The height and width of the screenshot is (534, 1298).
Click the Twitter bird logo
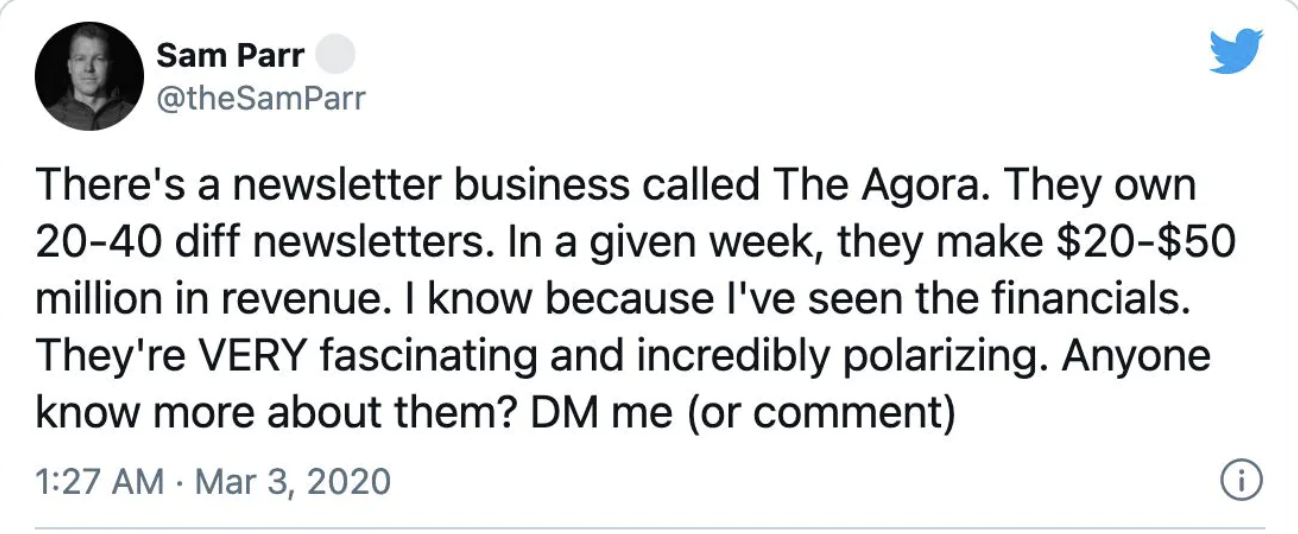(1236, 50)
